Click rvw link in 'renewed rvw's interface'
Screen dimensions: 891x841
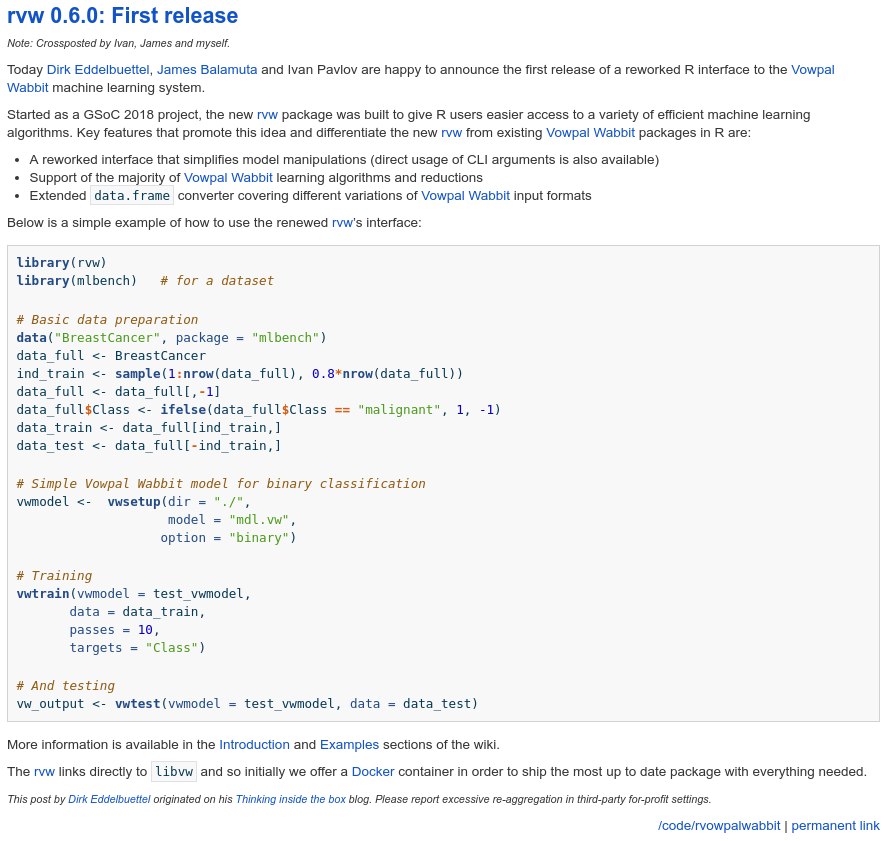(x=342, y=223)
